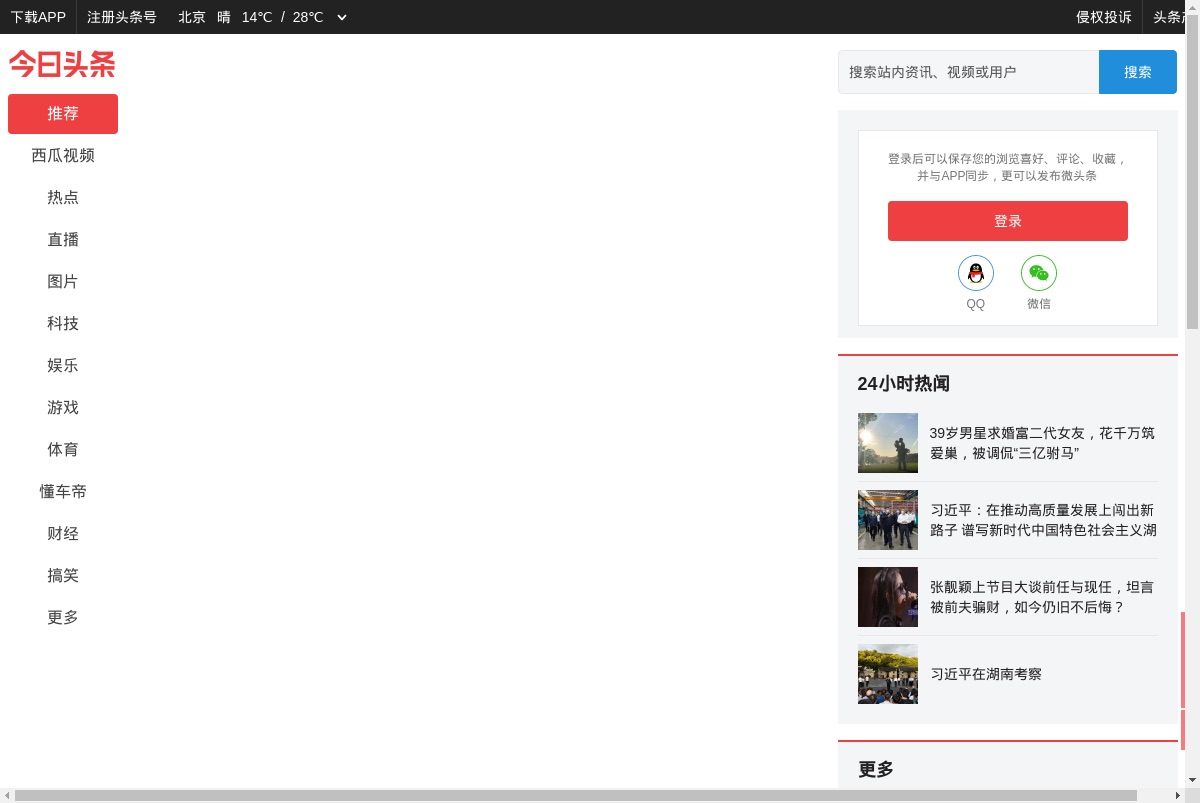The image size is (1200, 803).
Task: Go to the 娱乐 channel
Action: [x=63, y=366]
